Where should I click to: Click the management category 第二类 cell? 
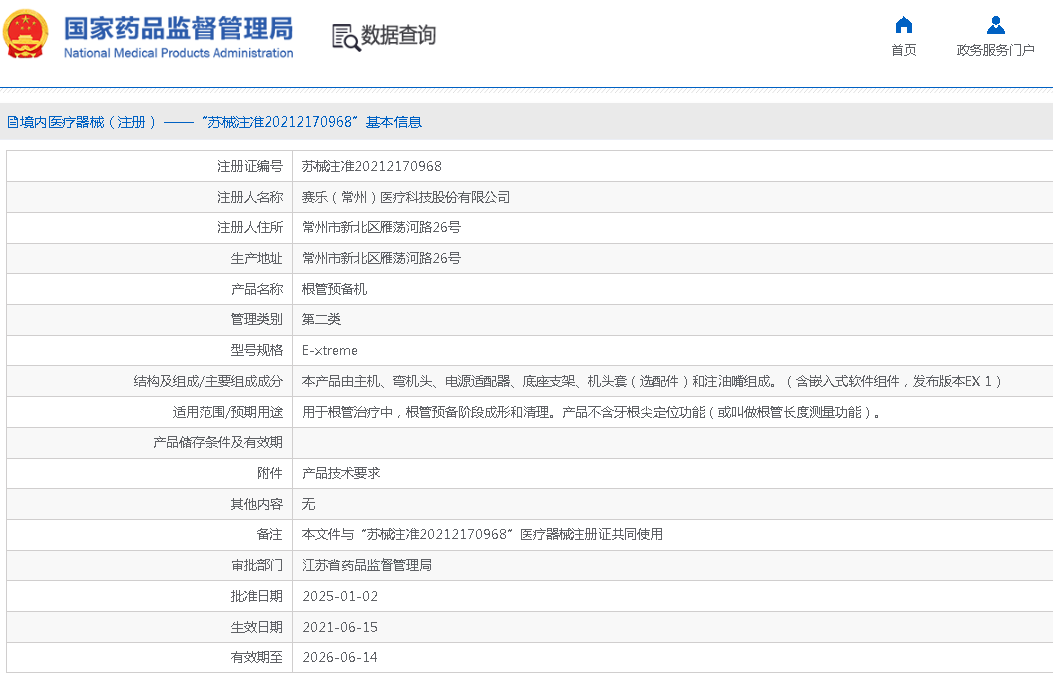321,319
